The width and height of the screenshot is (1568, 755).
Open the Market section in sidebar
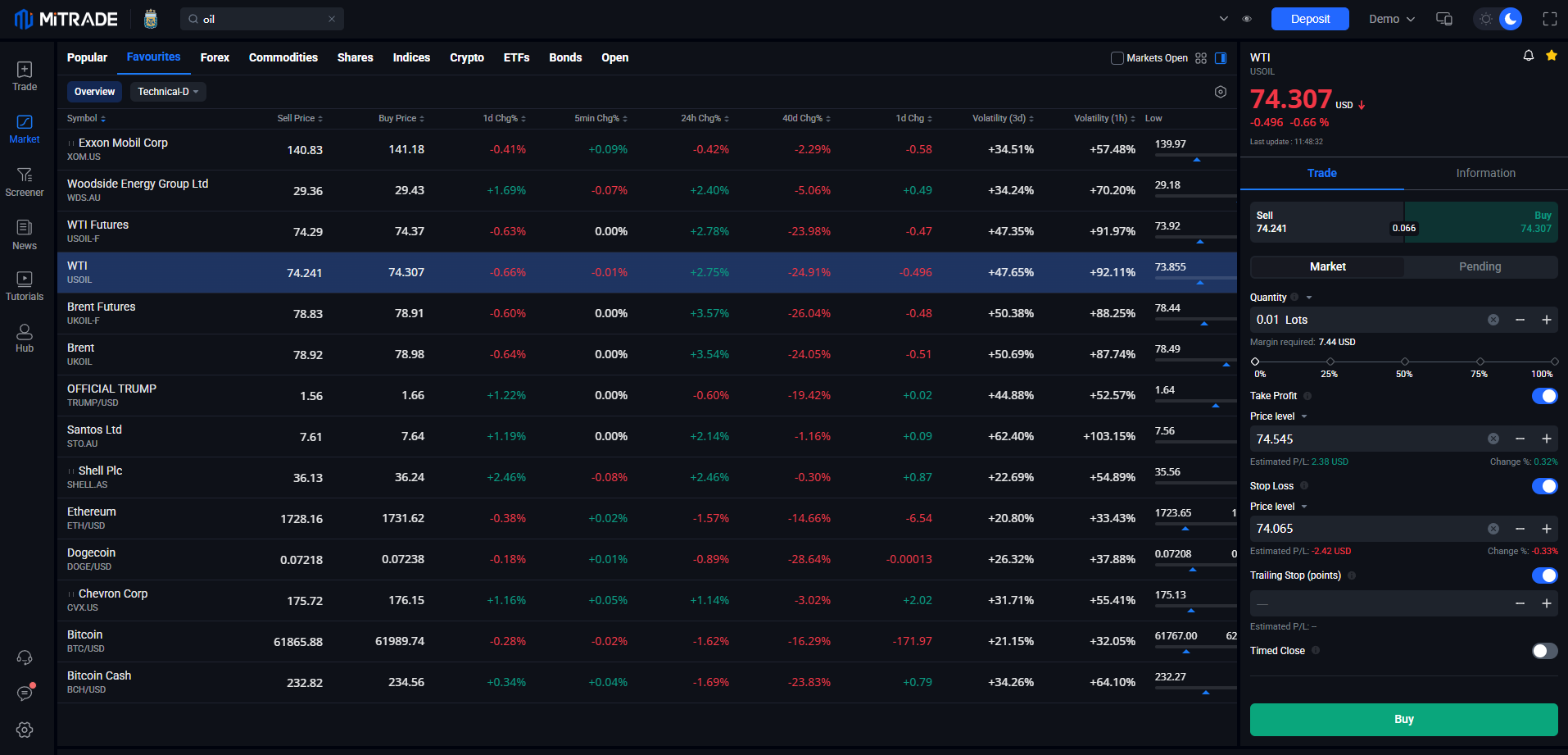point(25,130)
